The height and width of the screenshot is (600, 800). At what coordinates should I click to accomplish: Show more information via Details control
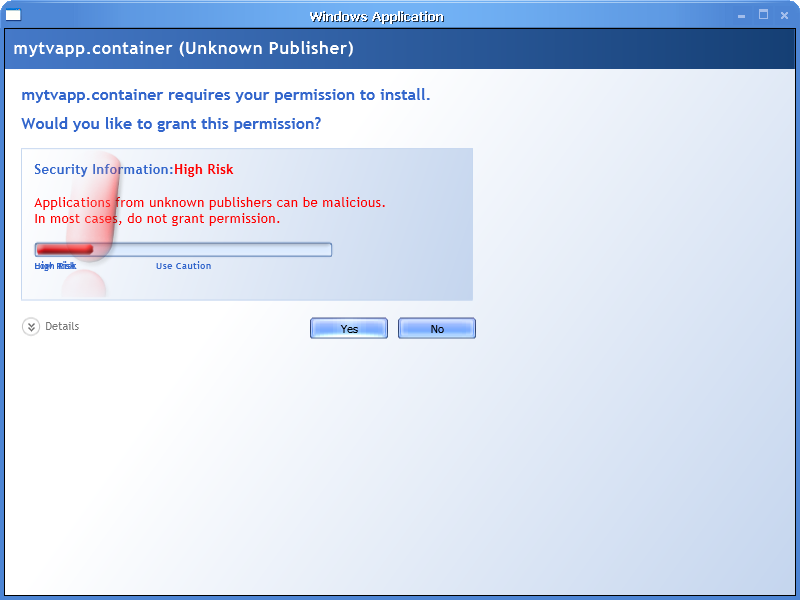pos(63,326)
